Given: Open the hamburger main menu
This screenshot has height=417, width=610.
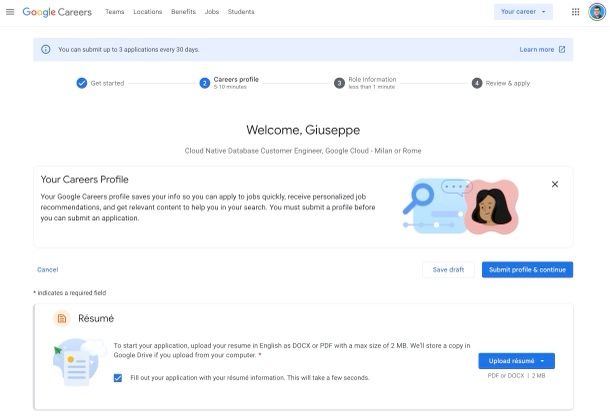Looking at the screenshot, I should pyautogui.click(x=10, y=12).
